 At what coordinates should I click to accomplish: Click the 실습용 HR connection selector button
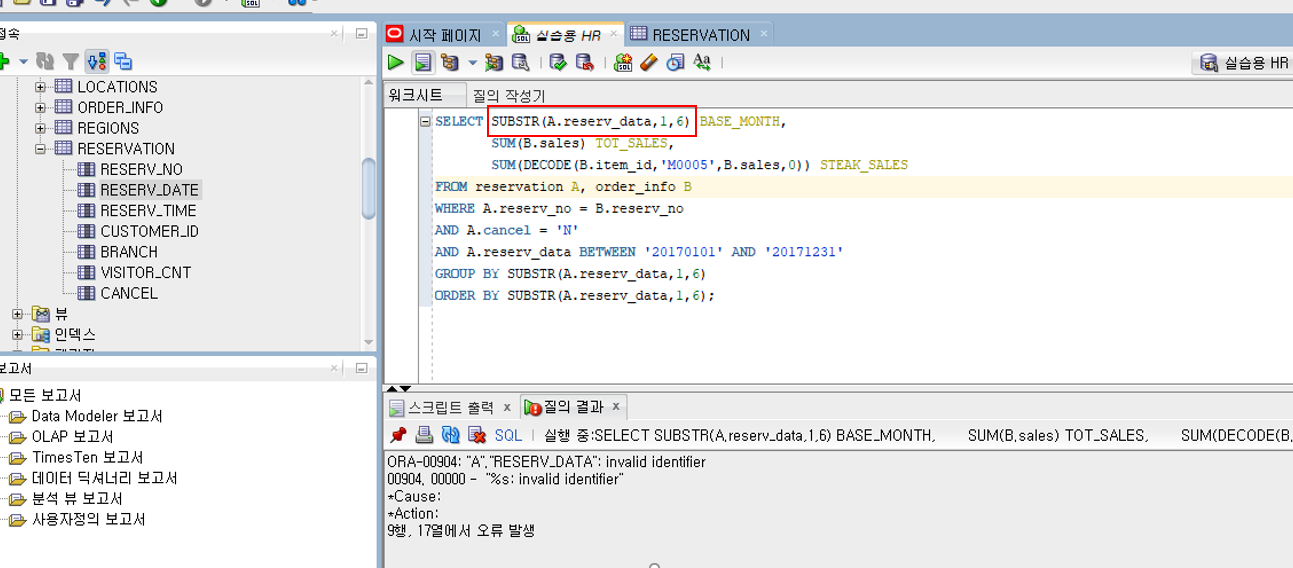pos(1243,63)
